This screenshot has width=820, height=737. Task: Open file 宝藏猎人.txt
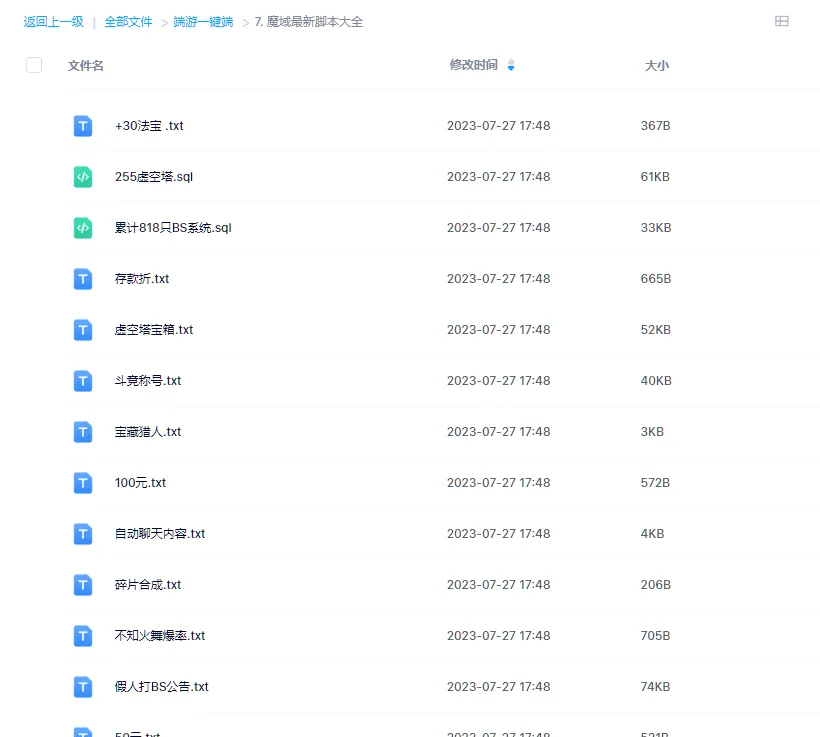148,432
